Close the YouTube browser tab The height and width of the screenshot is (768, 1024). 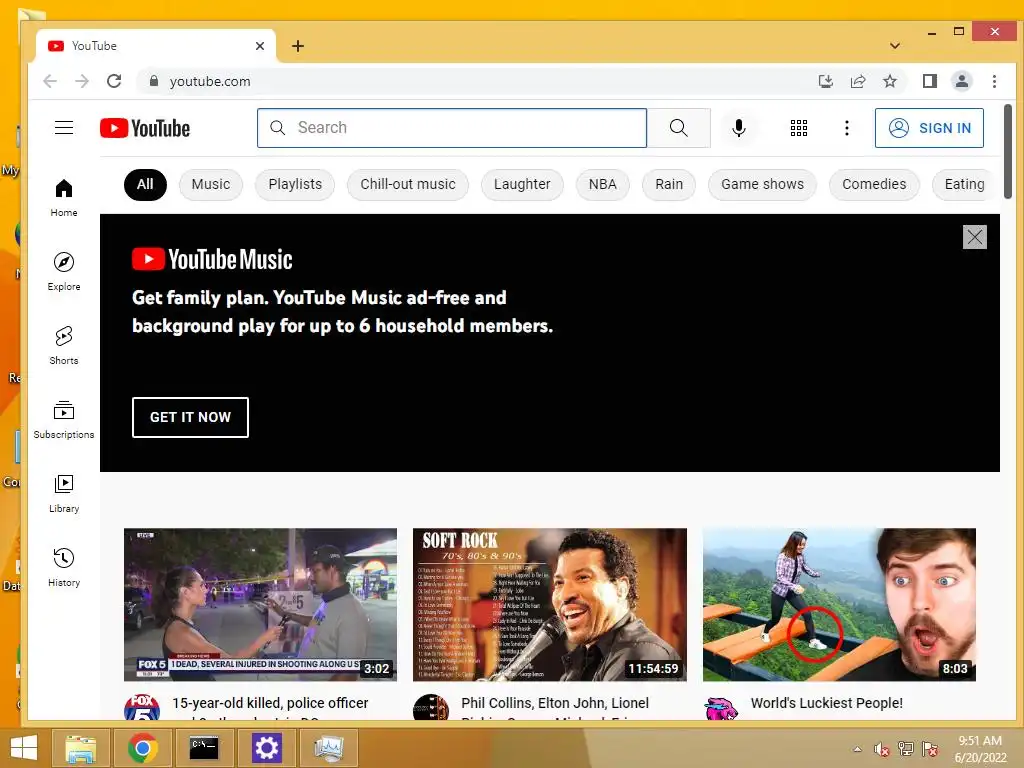260,46
